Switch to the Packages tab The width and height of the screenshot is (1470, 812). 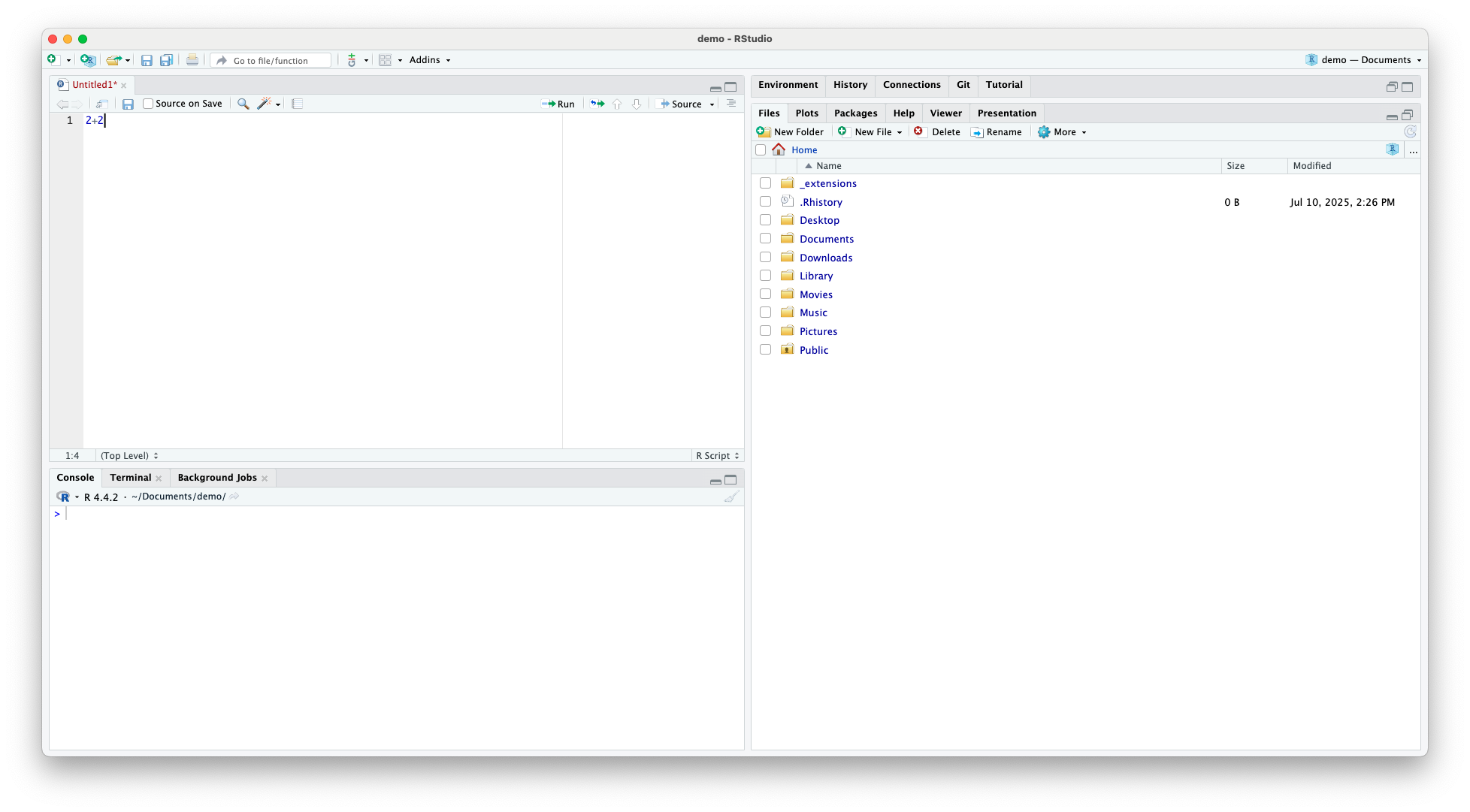coord(855,113)
